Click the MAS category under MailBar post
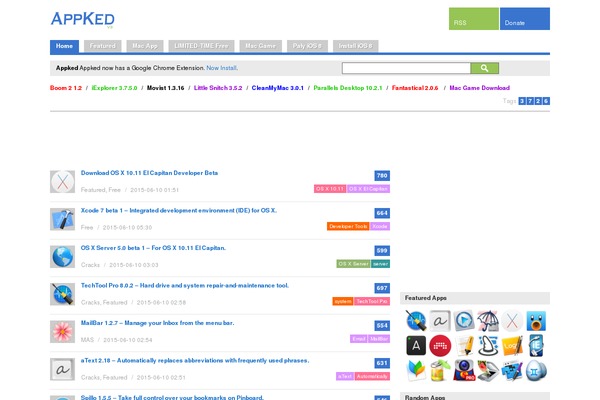The height and width of the screenshot is (400, 600). pos(87,340)
